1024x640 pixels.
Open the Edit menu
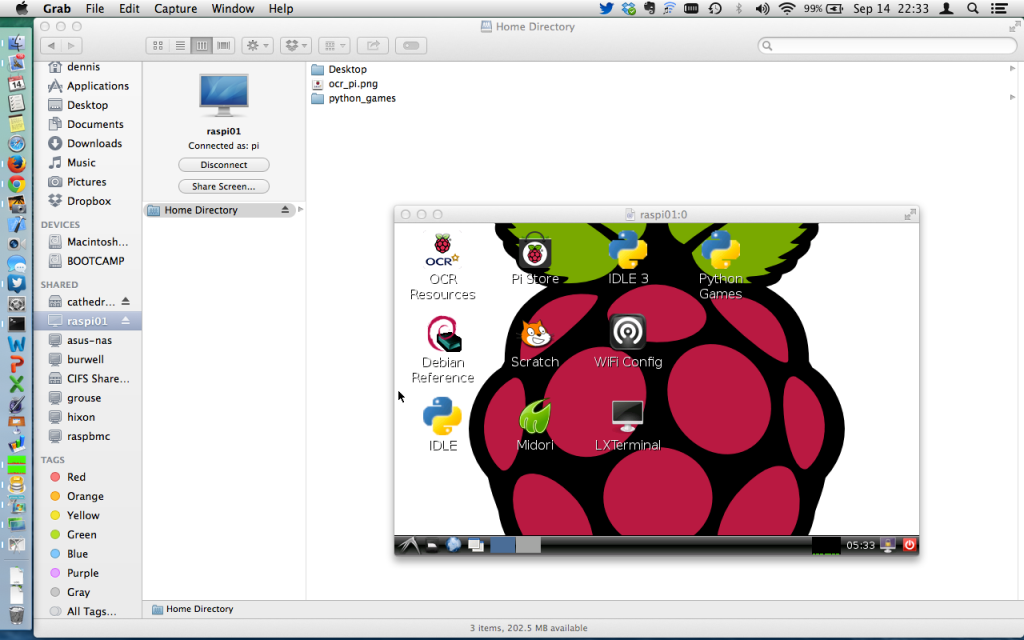129,8
